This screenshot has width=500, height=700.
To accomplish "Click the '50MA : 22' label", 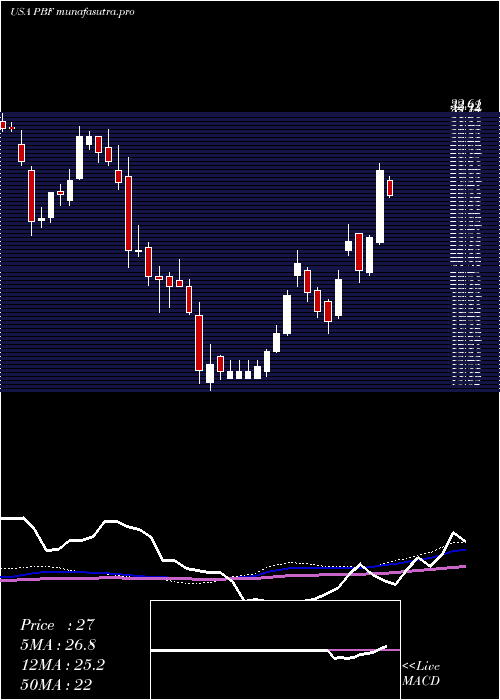I will pyautogui.click(x=56, y=685).
